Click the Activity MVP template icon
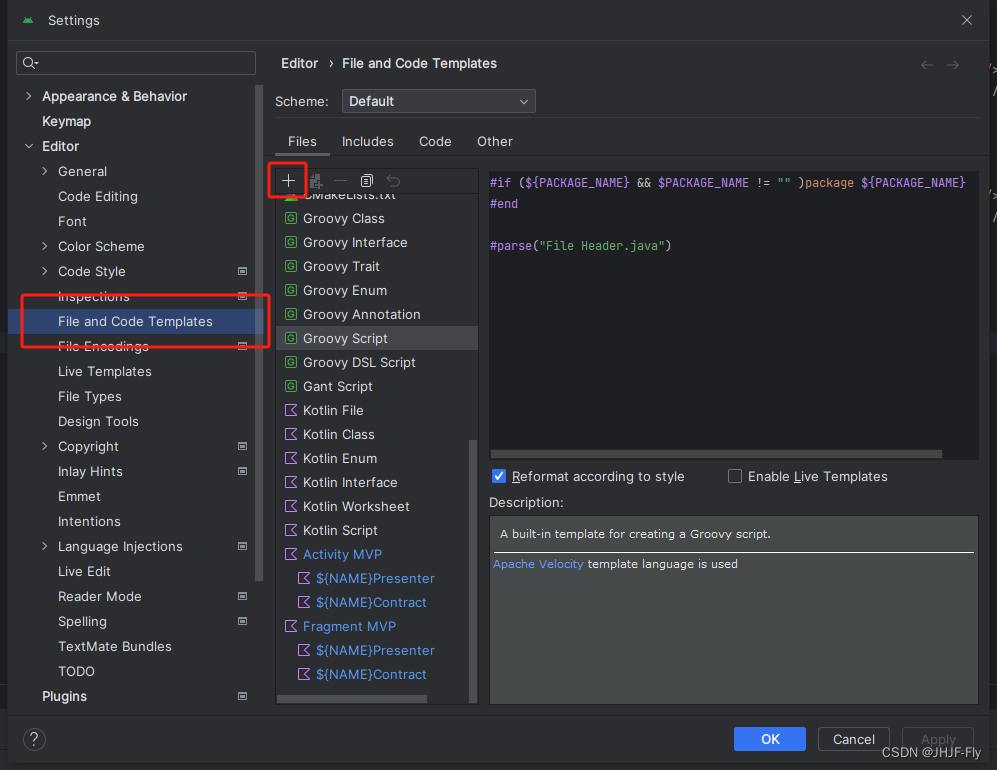Screen dimensions: 997x770 click(x=291, y=554)
